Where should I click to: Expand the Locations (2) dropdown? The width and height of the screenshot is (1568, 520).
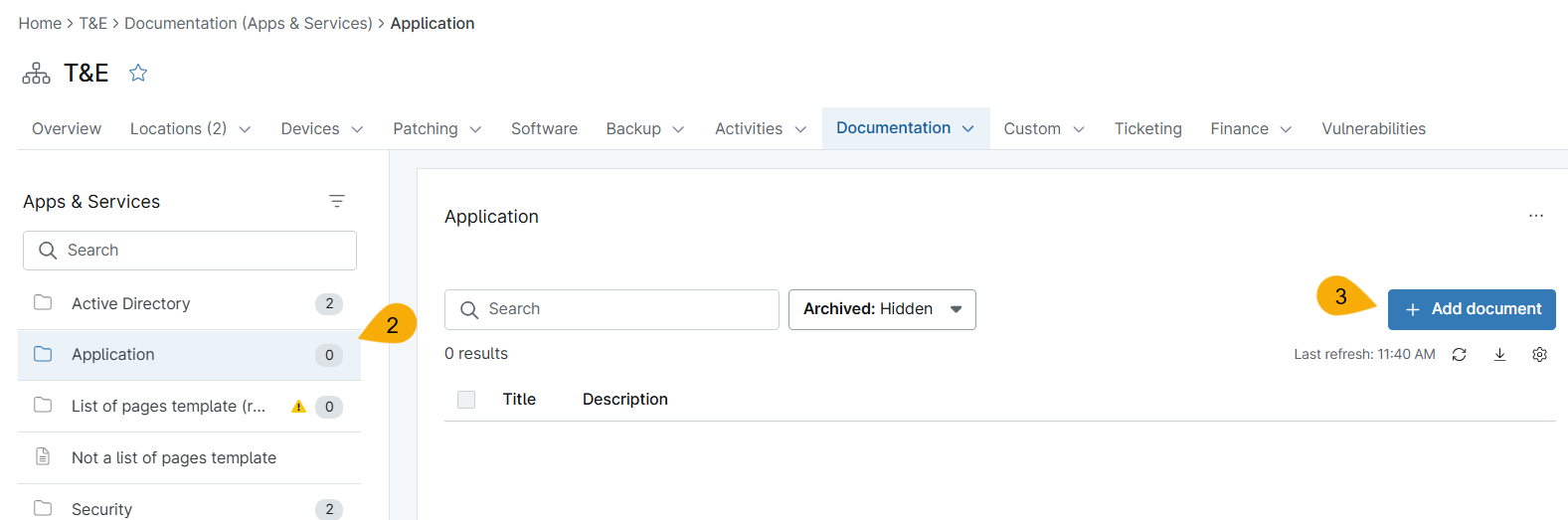tap(245, 129)
